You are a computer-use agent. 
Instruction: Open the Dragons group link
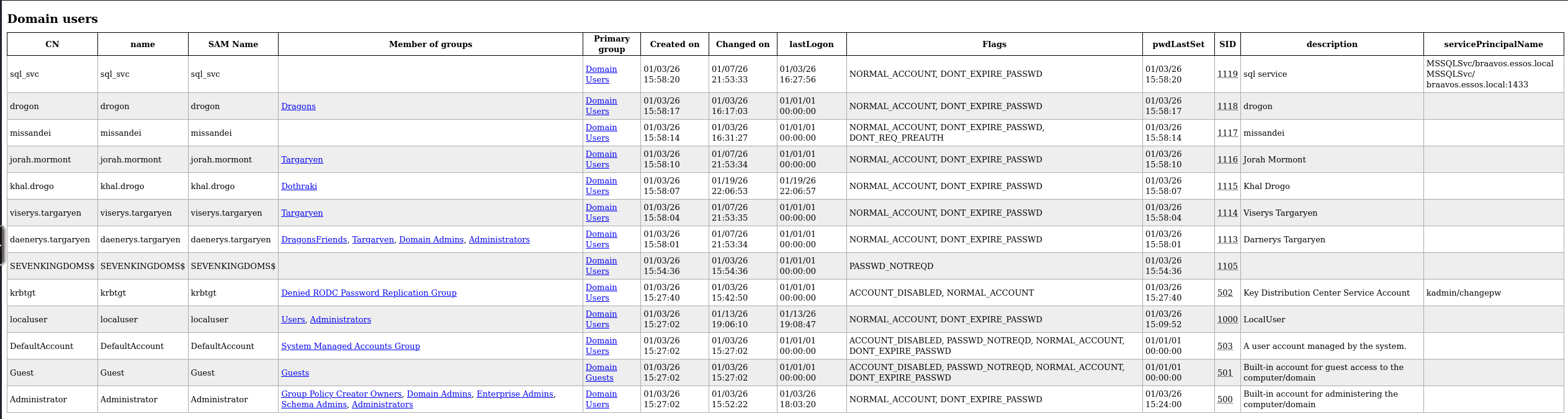pos(298,106)
